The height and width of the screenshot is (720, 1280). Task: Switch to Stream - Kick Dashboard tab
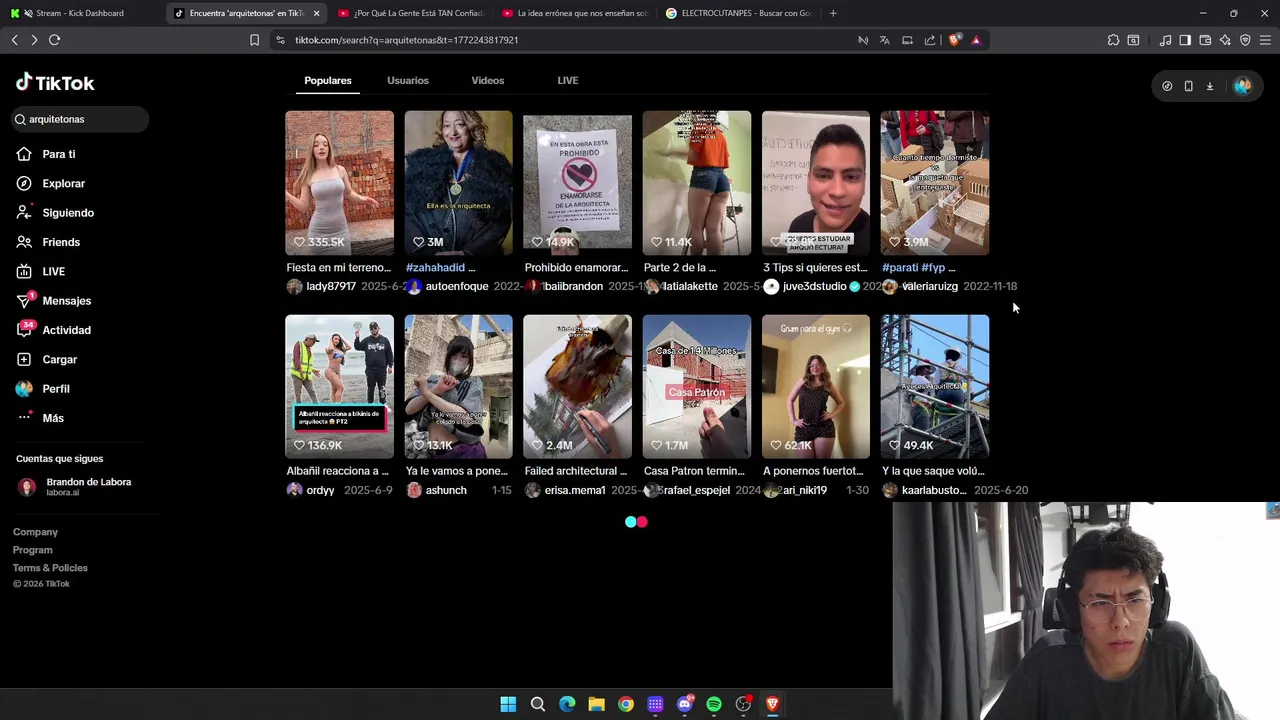80,13
